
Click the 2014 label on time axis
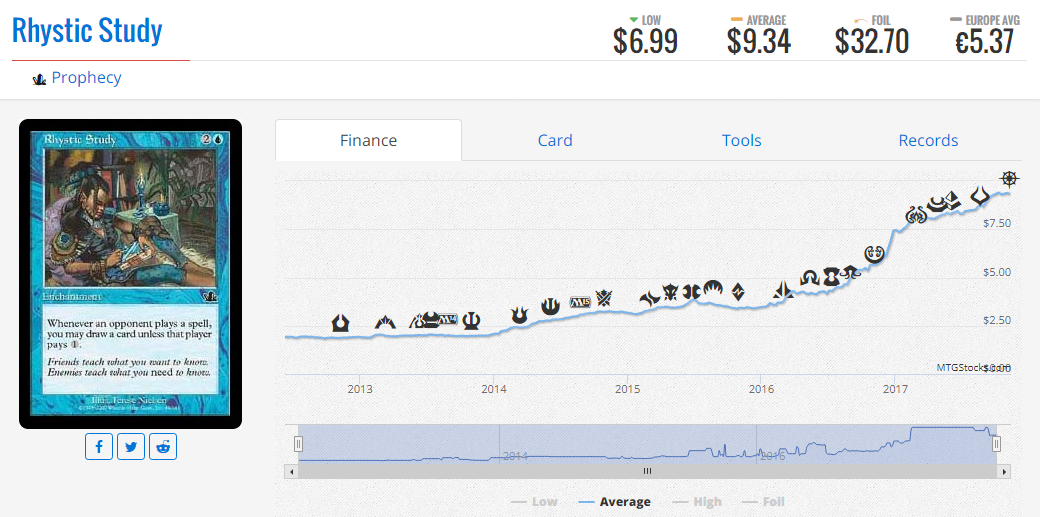coord(493,388)
